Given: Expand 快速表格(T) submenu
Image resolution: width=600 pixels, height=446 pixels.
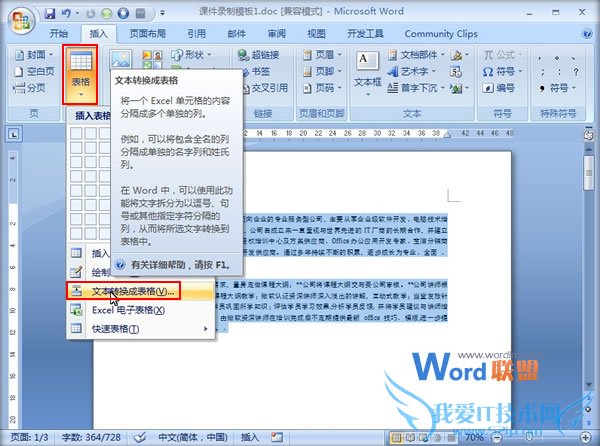Looking at the screenshot, I should (x=139, y=329).
